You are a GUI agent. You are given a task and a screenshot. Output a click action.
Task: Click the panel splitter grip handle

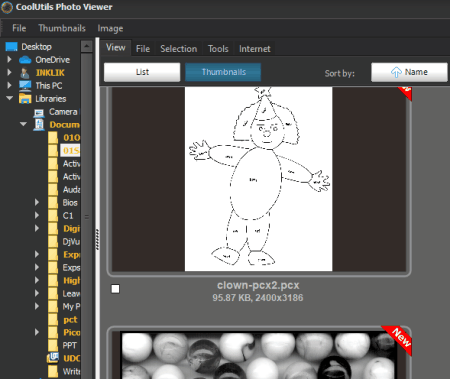point(97,239)
